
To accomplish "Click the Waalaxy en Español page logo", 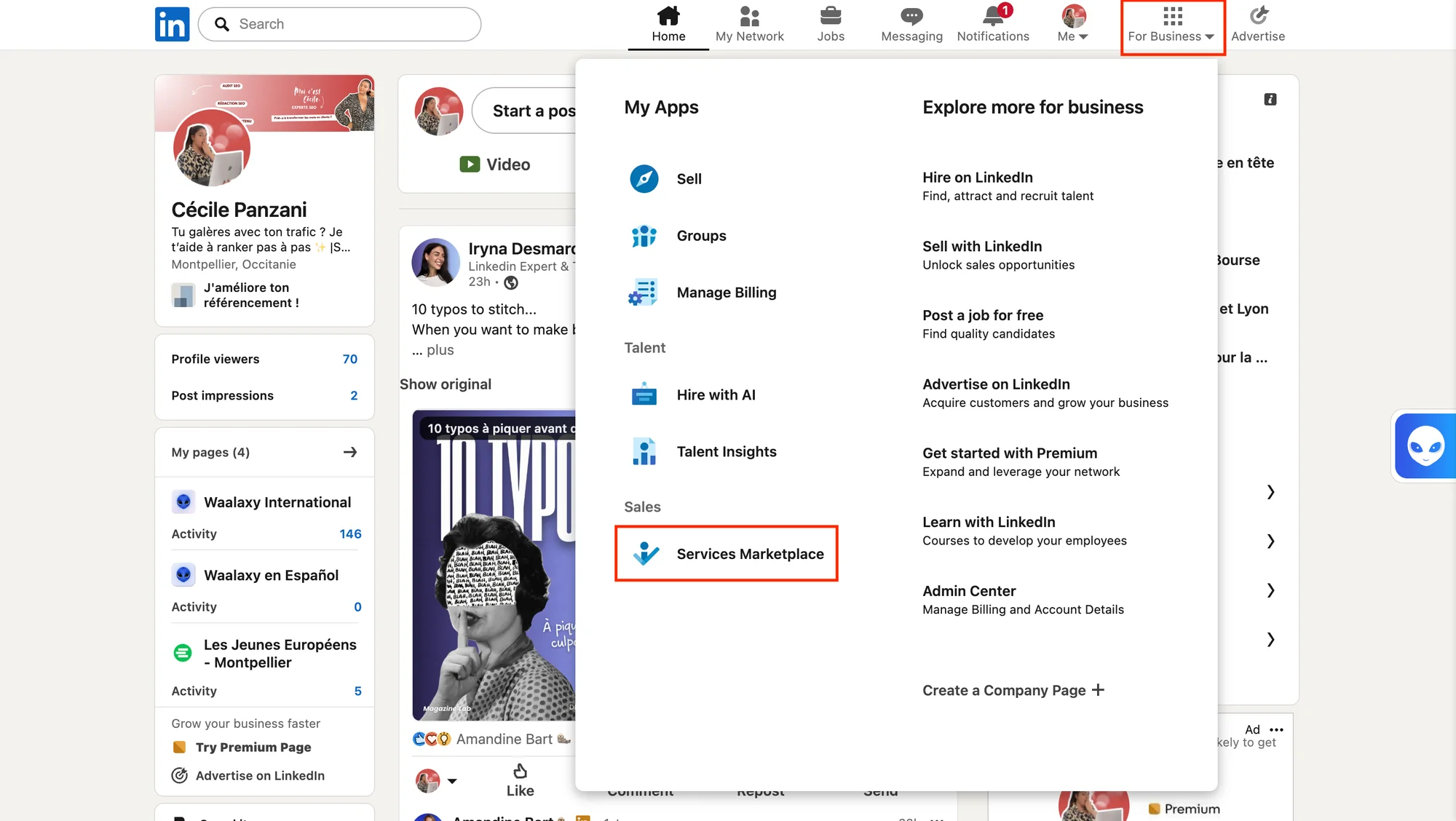I will click(183, 575).
